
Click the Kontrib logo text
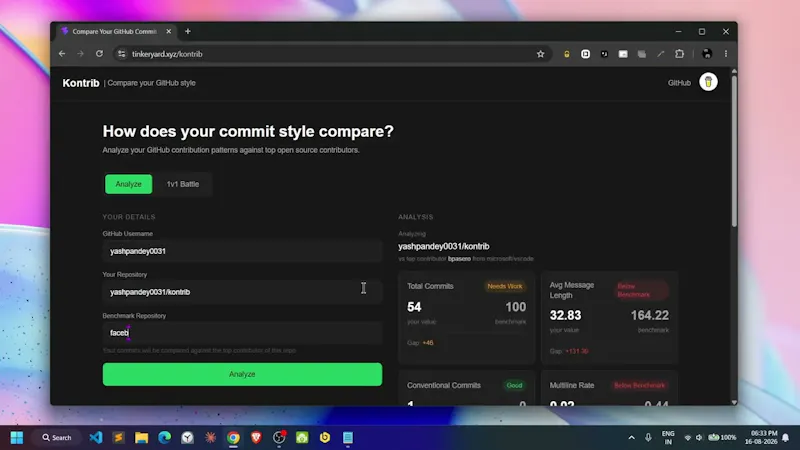(81, 83)
